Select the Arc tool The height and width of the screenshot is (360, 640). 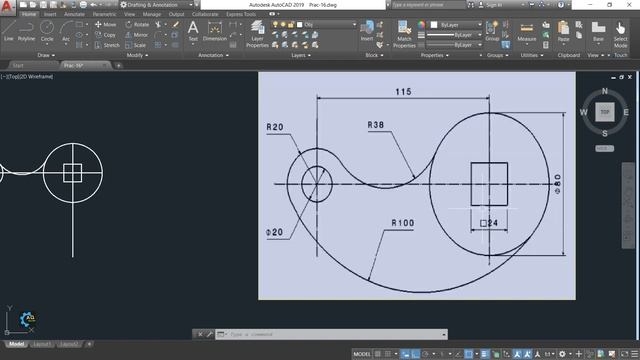click(x=66, y=31)
